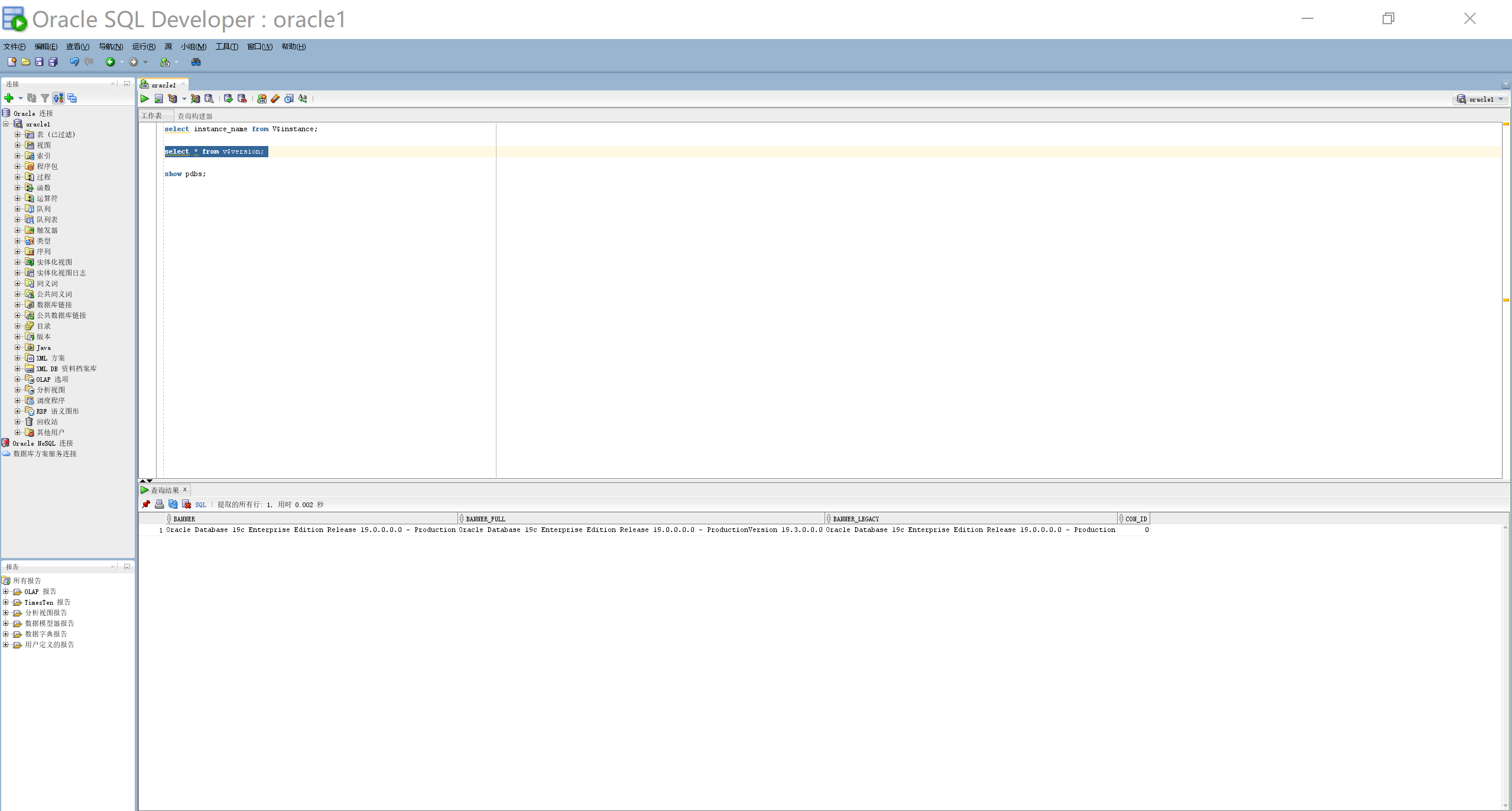The height and width of the screenshot is (811, 1512).
Task: Select the 实体化视图日志 tree item
Action: coord(61,273)
